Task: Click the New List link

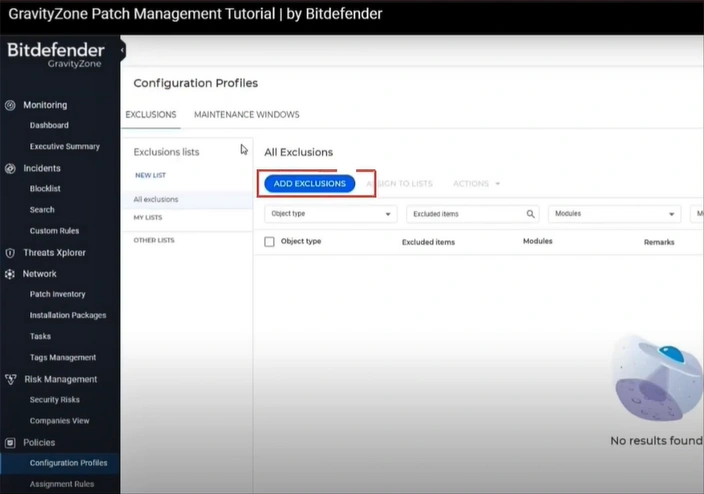Action: (150, 175)
